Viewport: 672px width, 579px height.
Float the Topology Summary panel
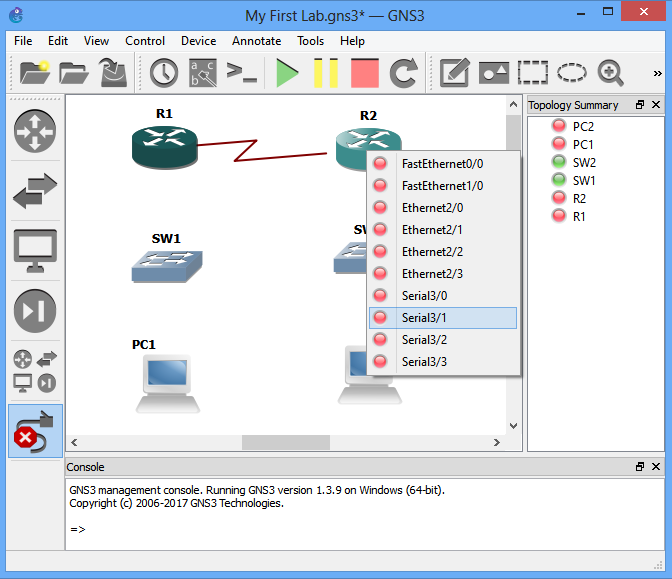(640, 105)
